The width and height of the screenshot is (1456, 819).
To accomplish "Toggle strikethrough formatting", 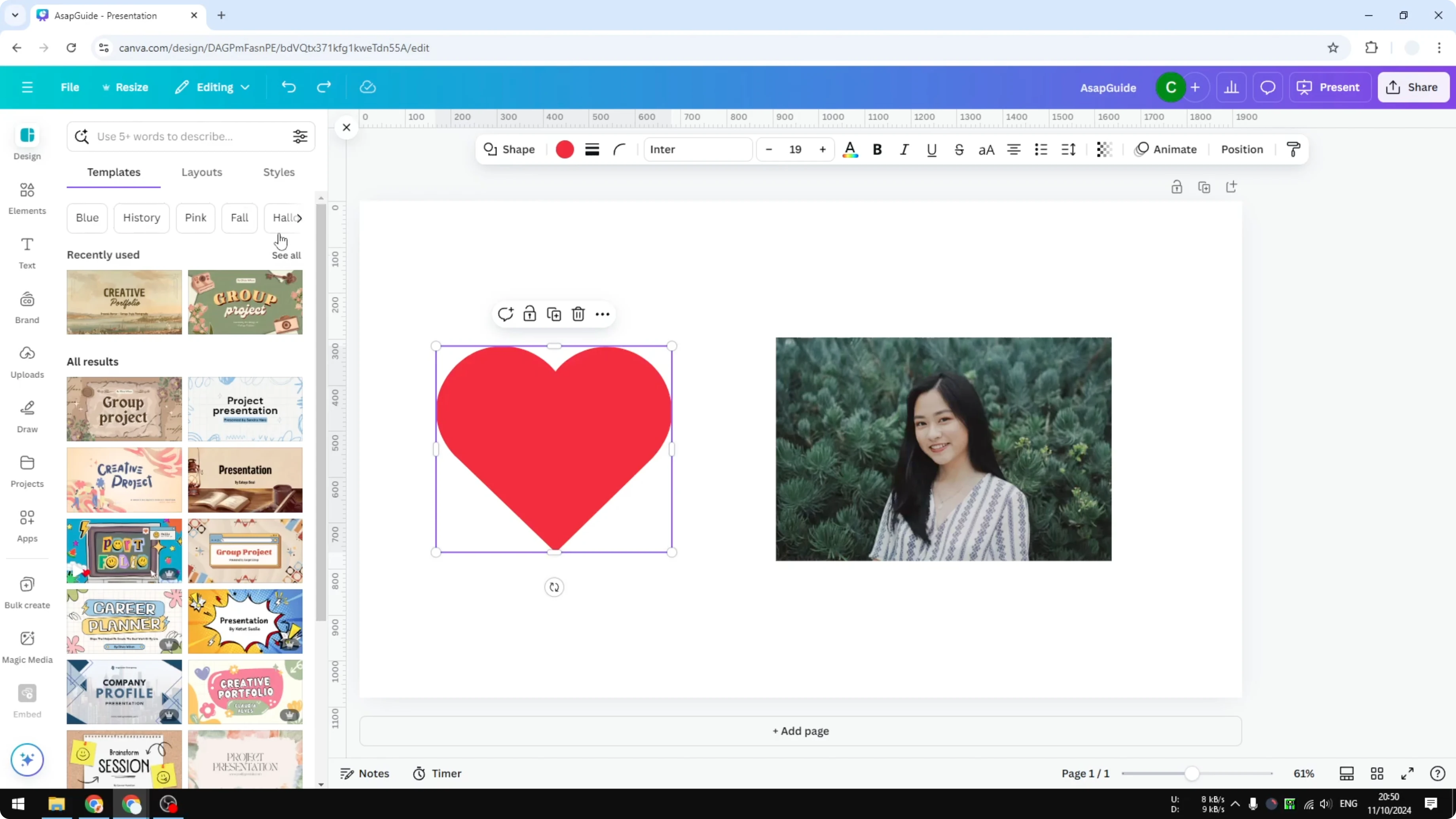I will (959, 149).
